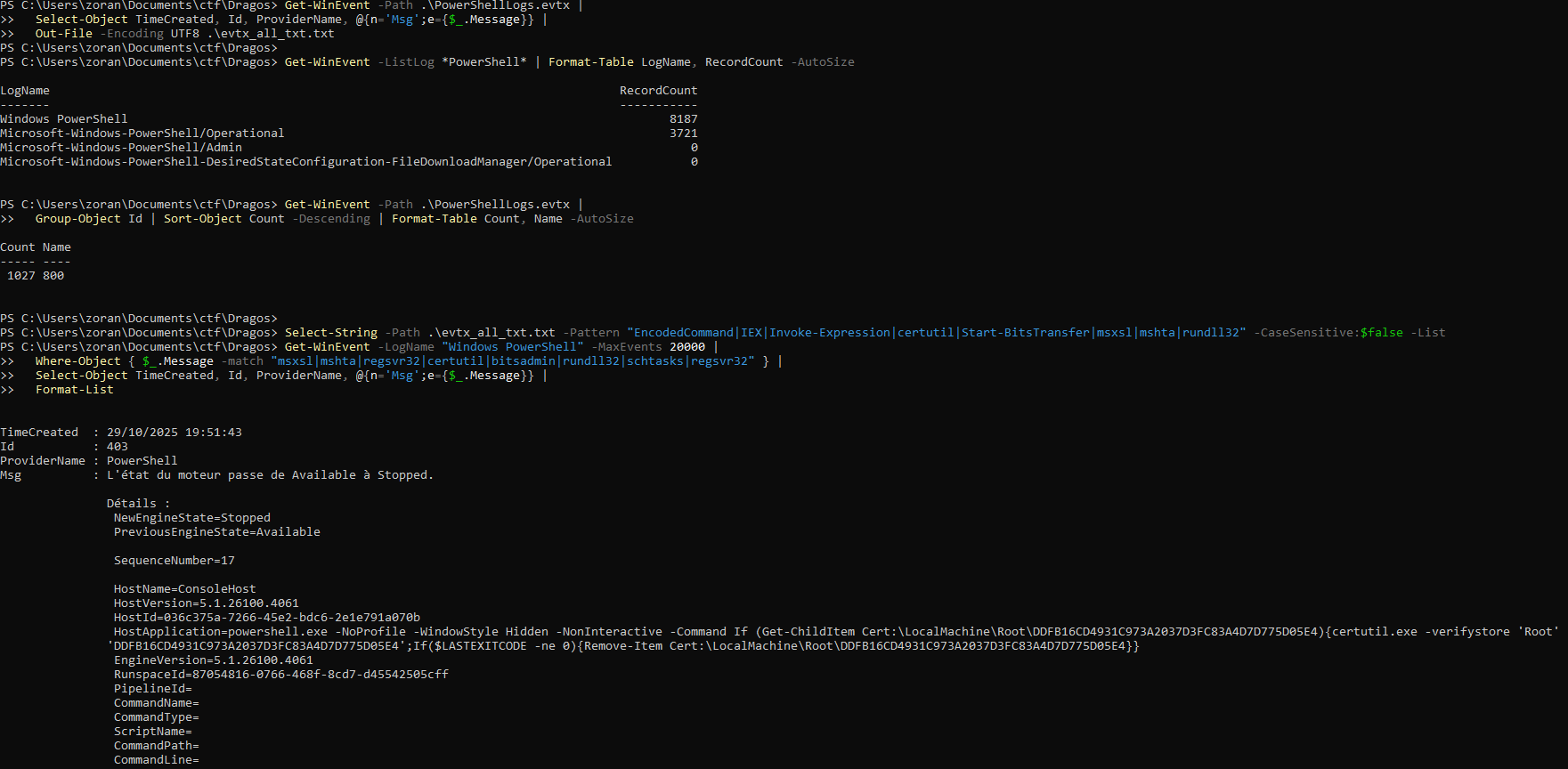Screen dimensions: 1568x769
Task: Click the 'Count' column header of grouped output
Action: [x=18, y=247]
